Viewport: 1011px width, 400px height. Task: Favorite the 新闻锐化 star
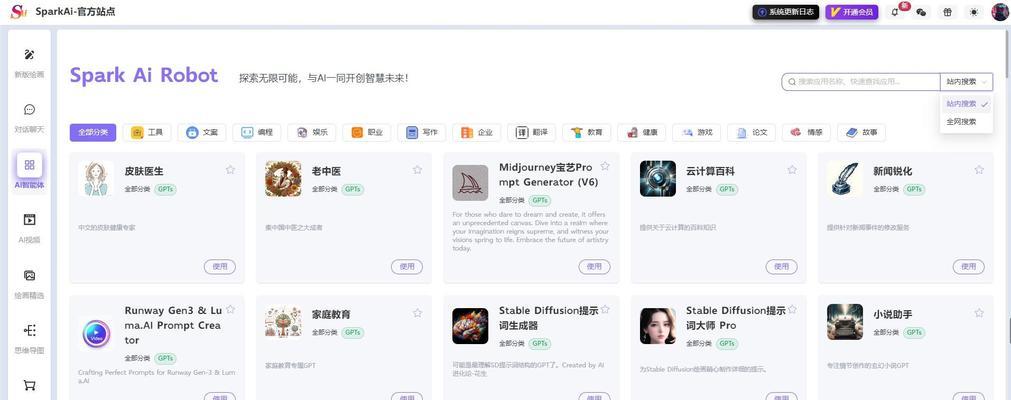(x=979, y=170)
